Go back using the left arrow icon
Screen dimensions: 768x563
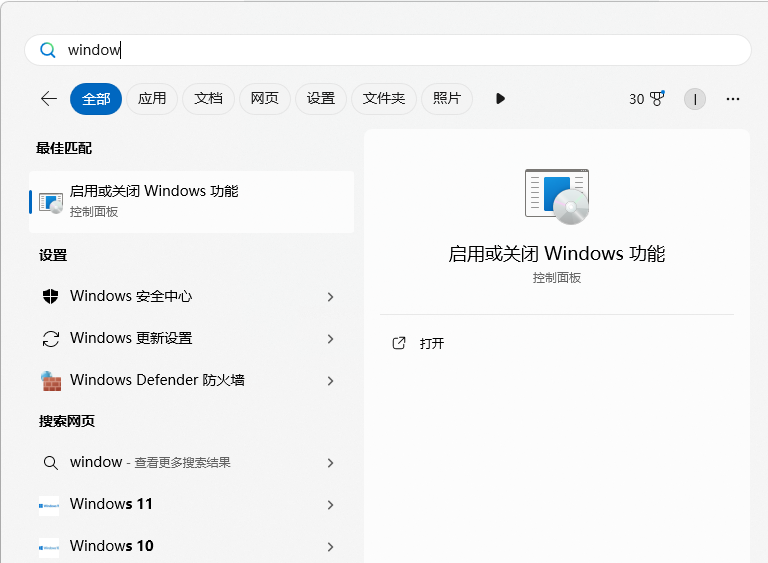tap(49, 99)
